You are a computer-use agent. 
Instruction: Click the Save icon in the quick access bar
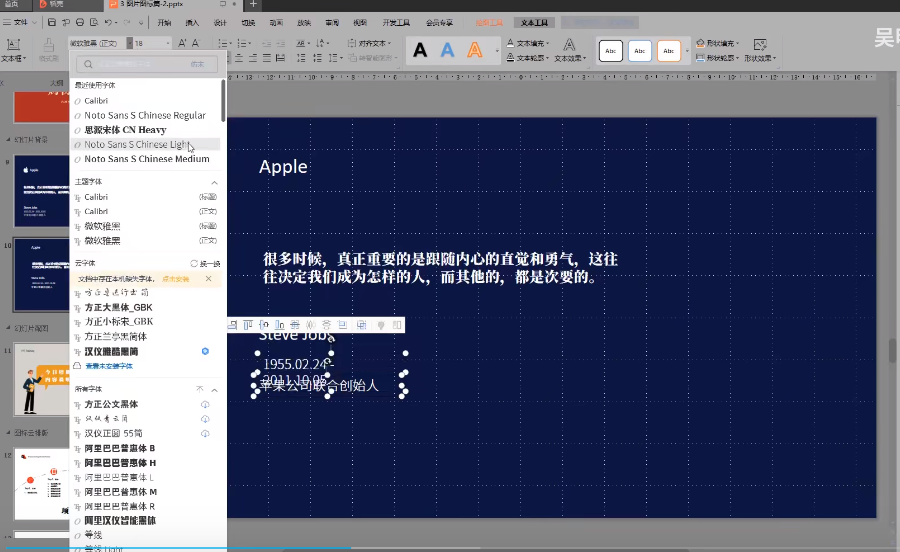tap(52, 22)
